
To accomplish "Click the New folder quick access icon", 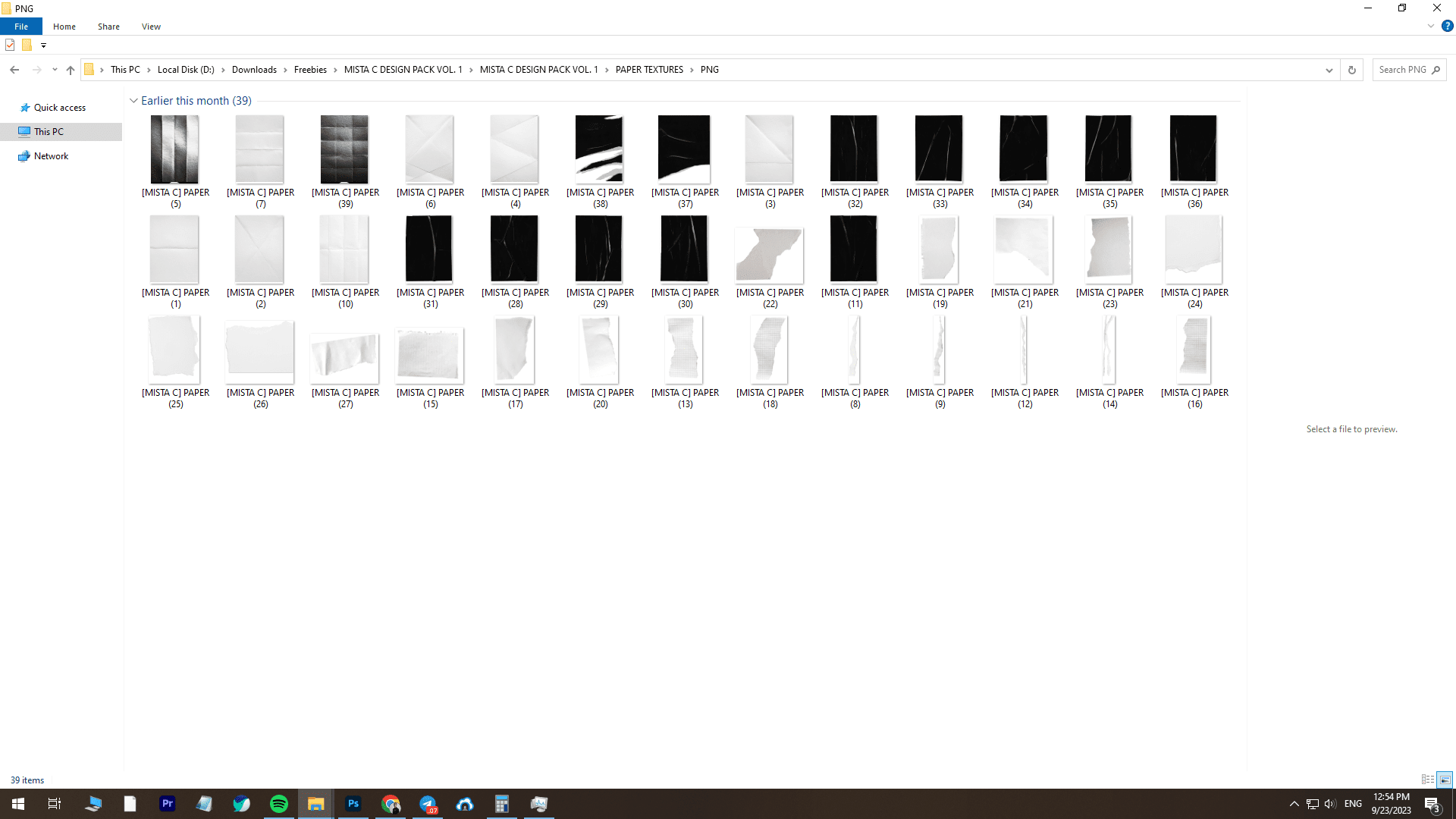I will click(27, 45).
